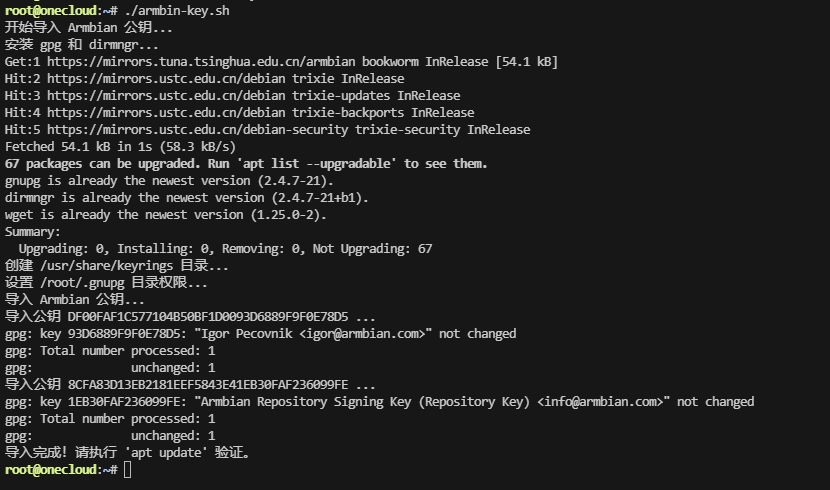The width and height of the screenshot is (830, 490).
Task: Click the 'Fetched 54.1 kB' line
Action: (x=120, y=147)
